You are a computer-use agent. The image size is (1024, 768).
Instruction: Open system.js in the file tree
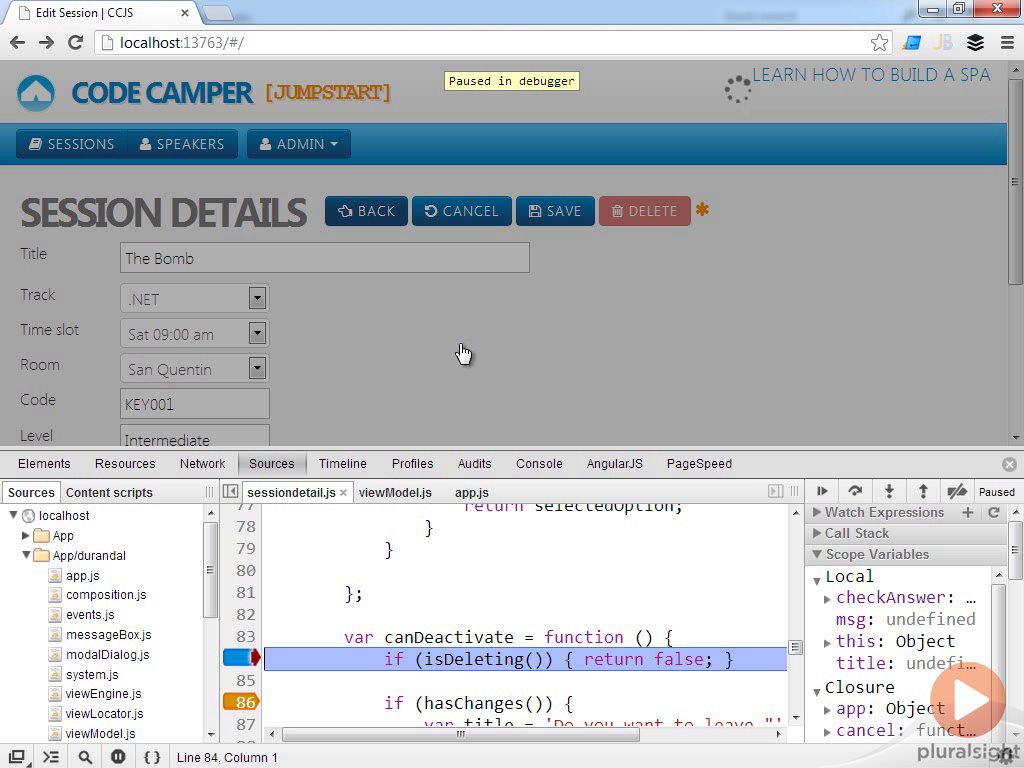(92, 675)
